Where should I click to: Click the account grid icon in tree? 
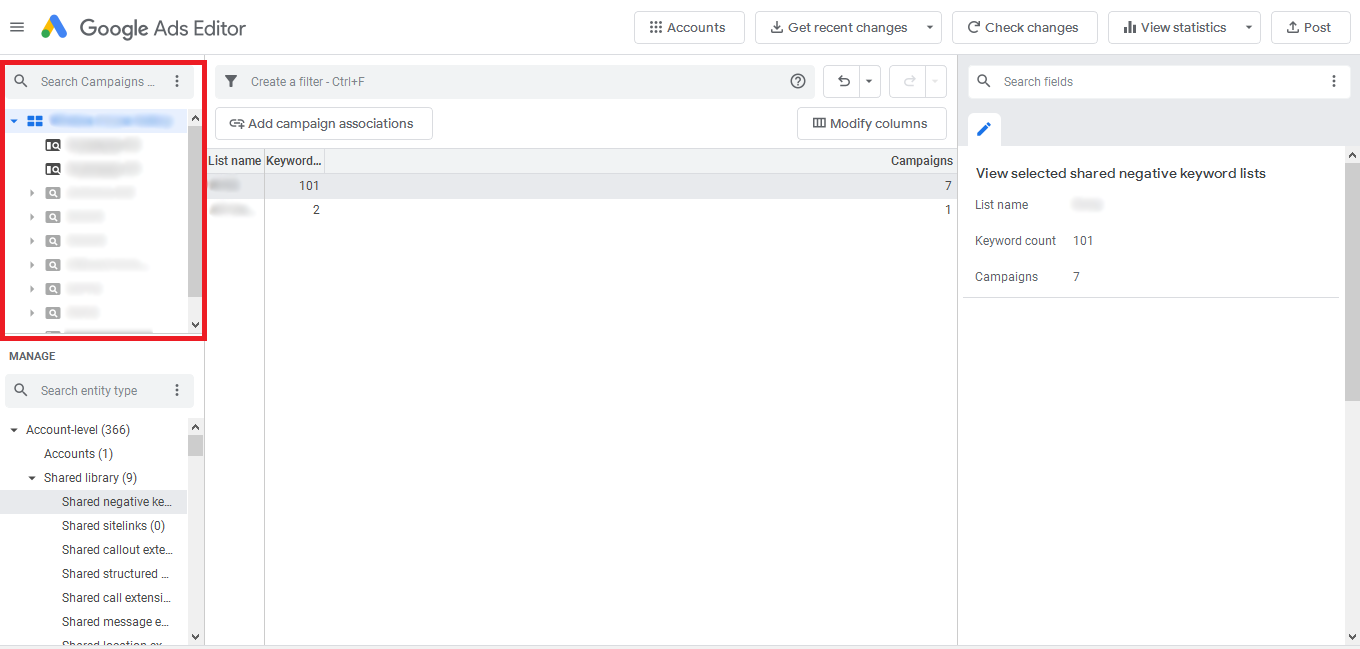coord(35,121)
